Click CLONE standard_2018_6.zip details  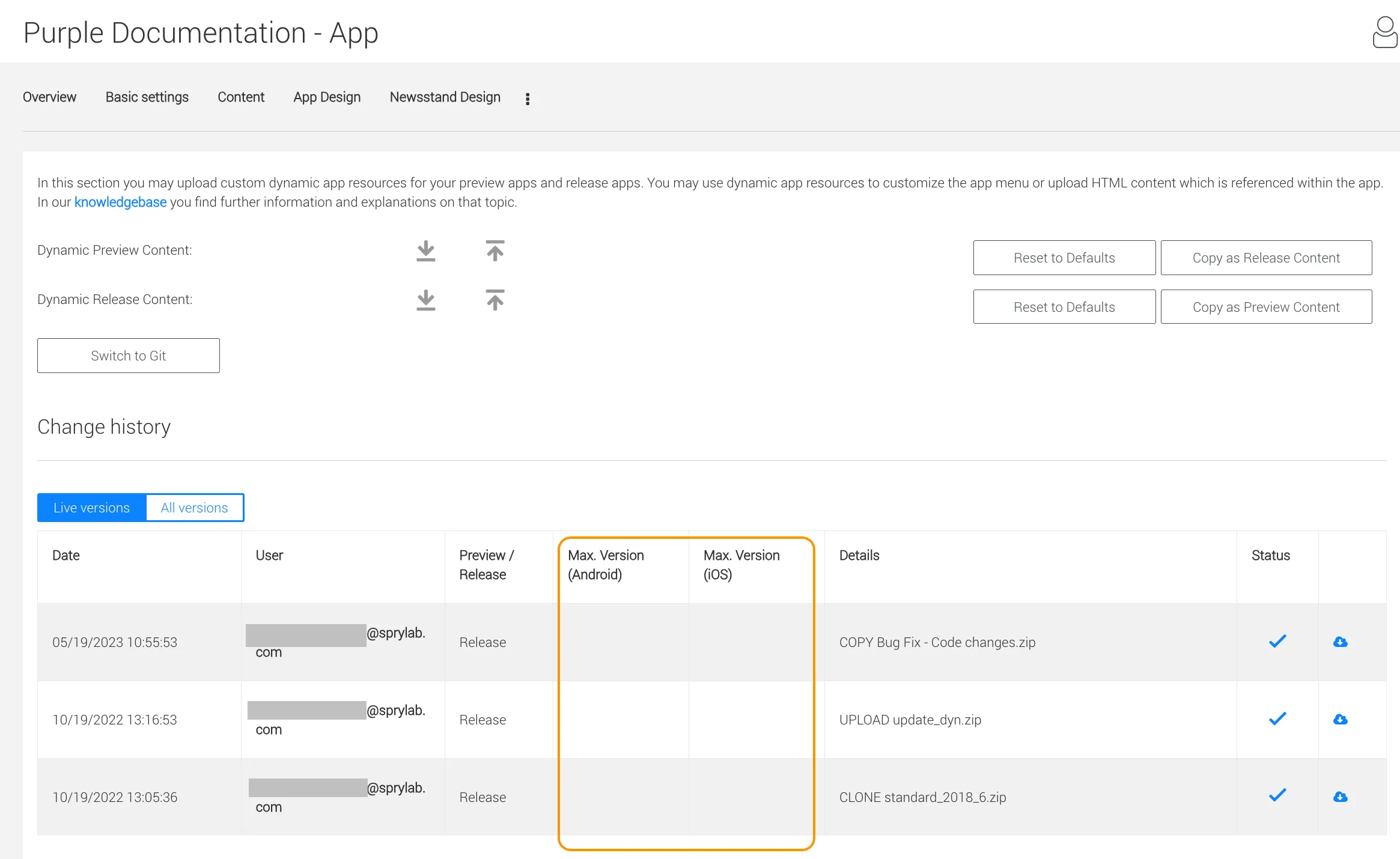[x=922, y=797]
